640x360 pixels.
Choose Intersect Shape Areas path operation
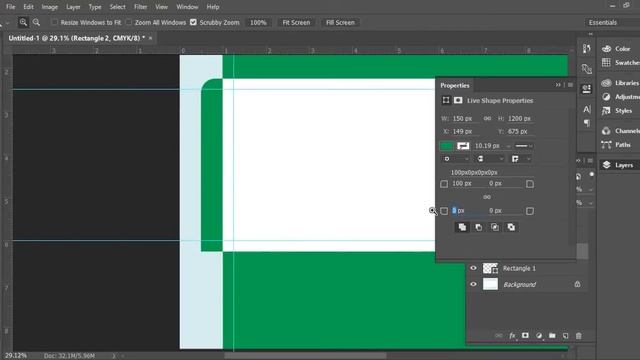click(x=495, y=227)
